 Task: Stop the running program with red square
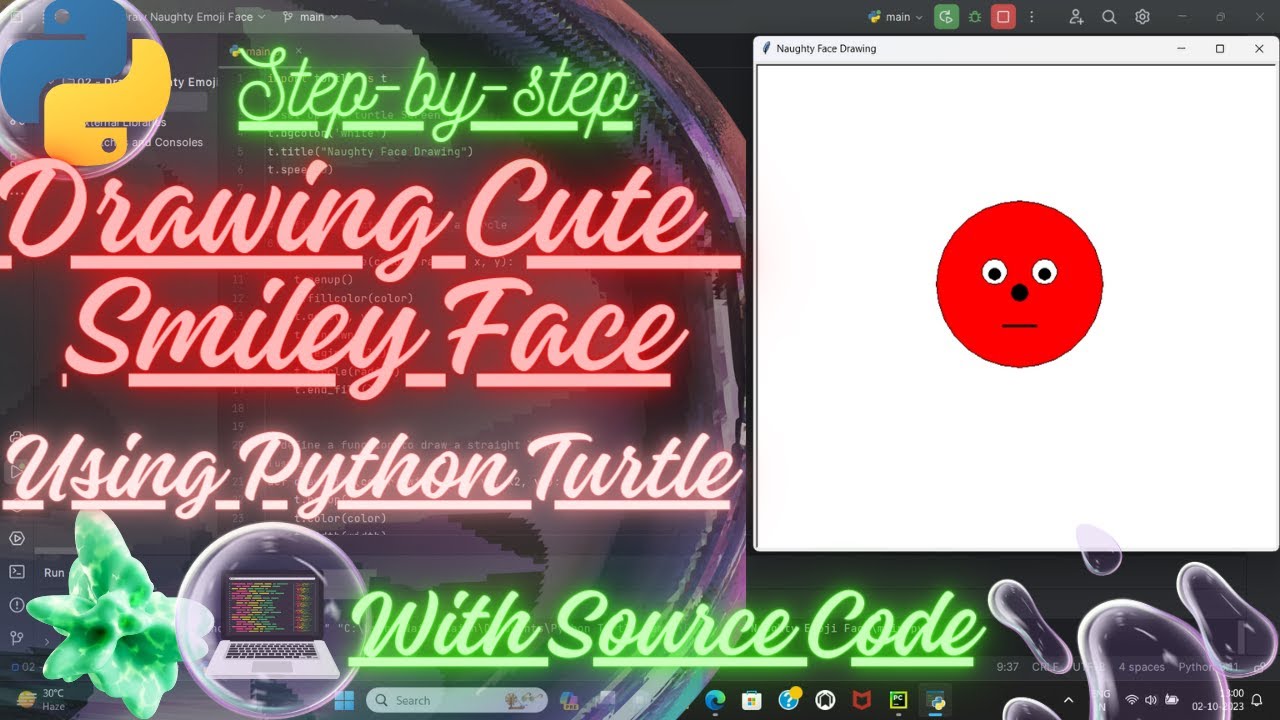1003,17
